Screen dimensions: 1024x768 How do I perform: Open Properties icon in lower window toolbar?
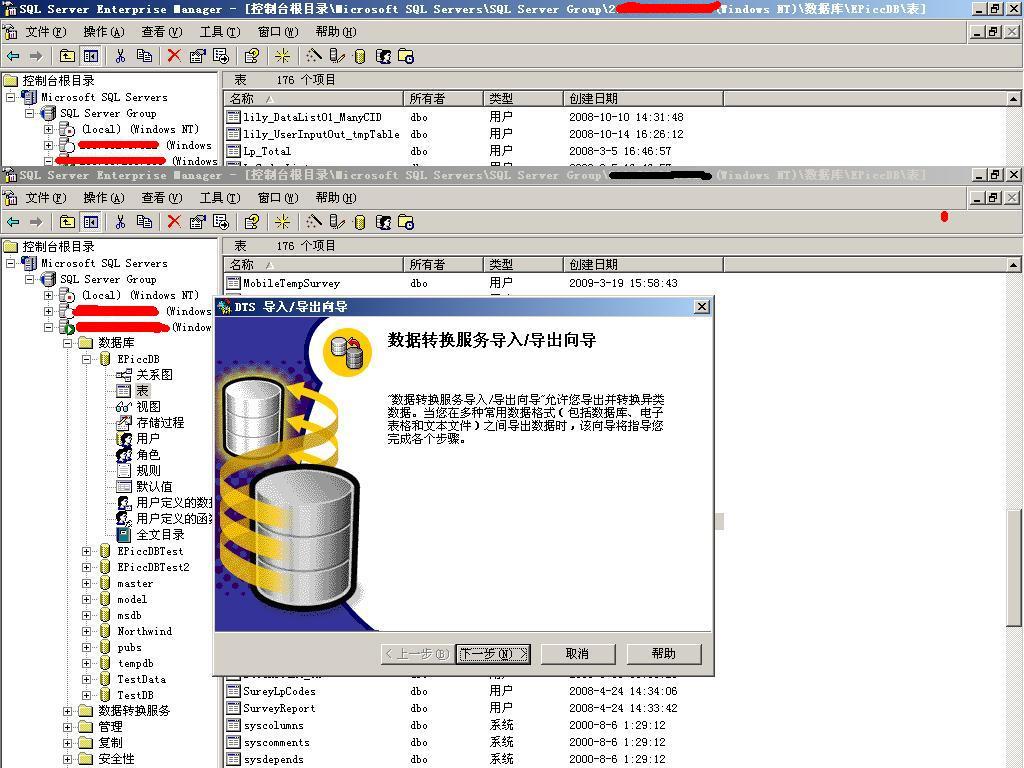(x=197, y=222)
